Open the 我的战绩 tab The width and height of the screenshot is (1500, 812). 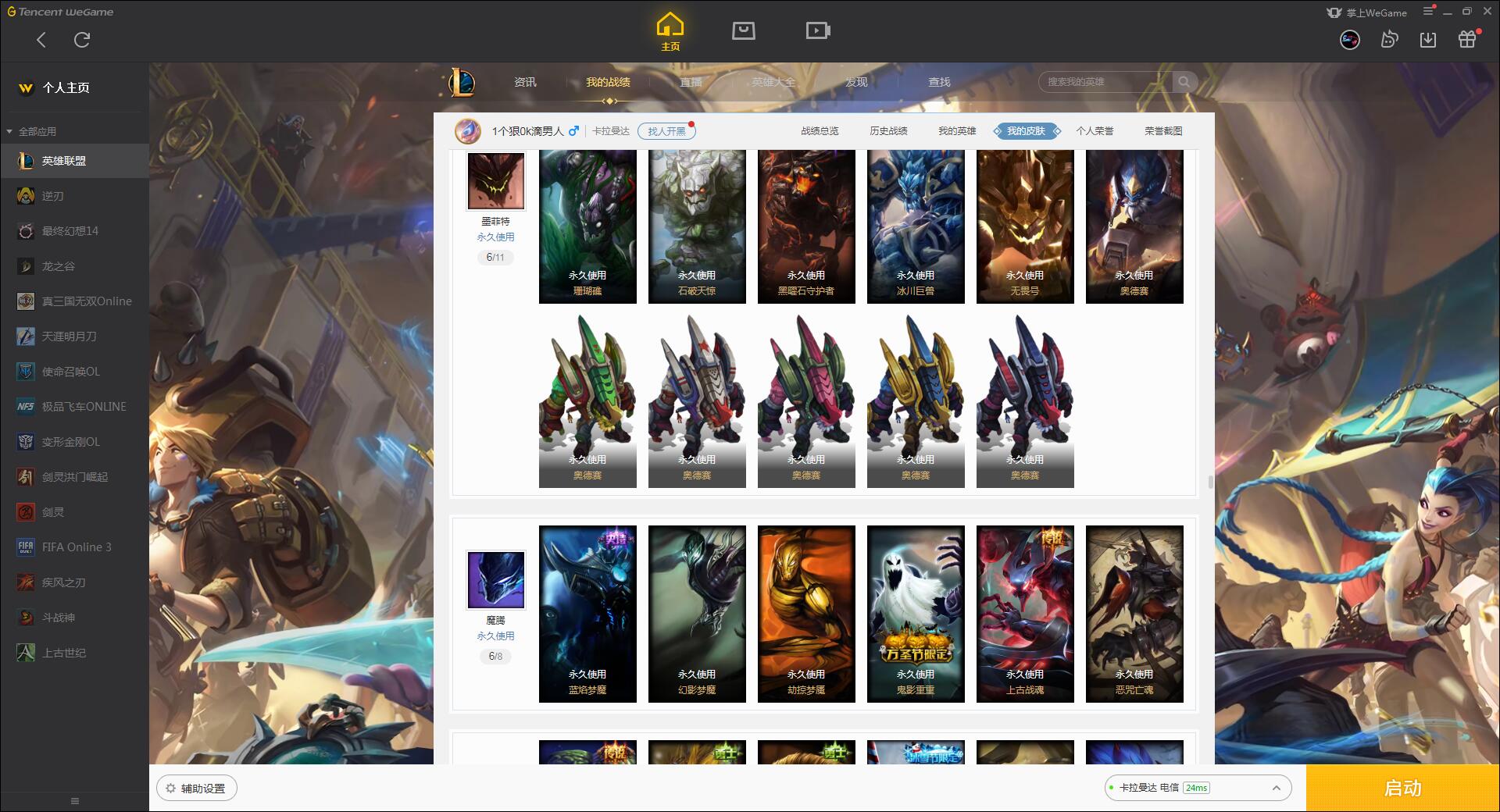tap(608, 82)
